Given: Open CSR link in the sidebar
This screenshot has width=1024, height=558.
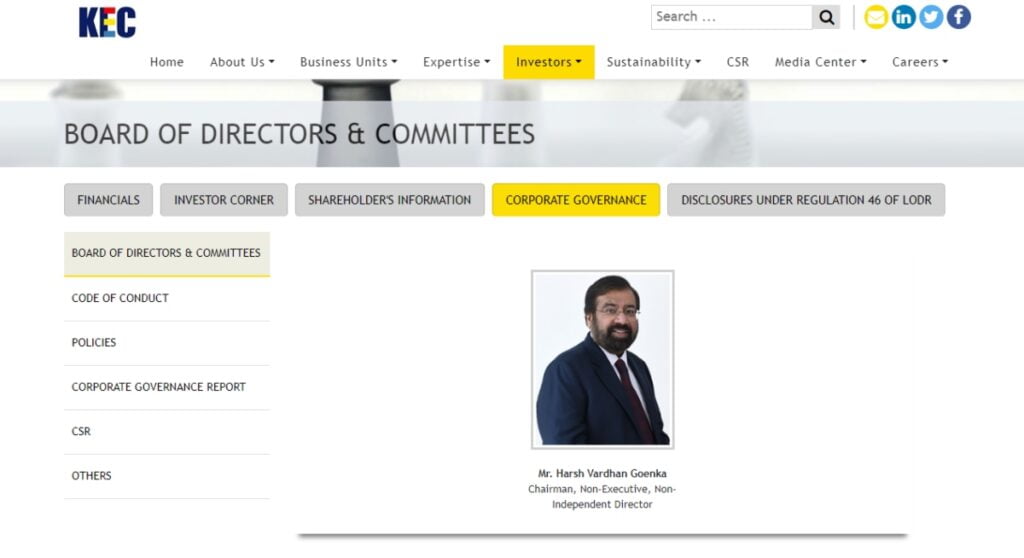Looking at the screenshot, I should pyautogui.click(x=167, y=432).
